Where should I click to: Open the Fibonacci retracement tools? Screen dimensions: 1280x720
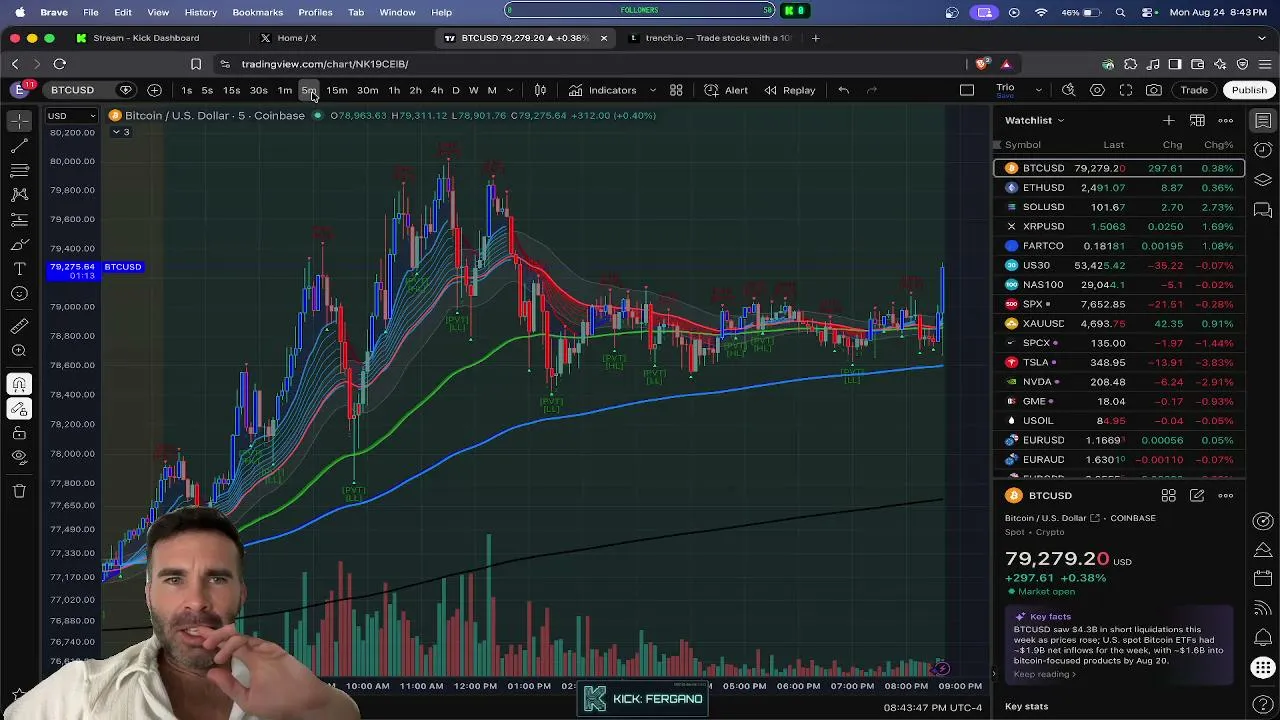(19, 170)
